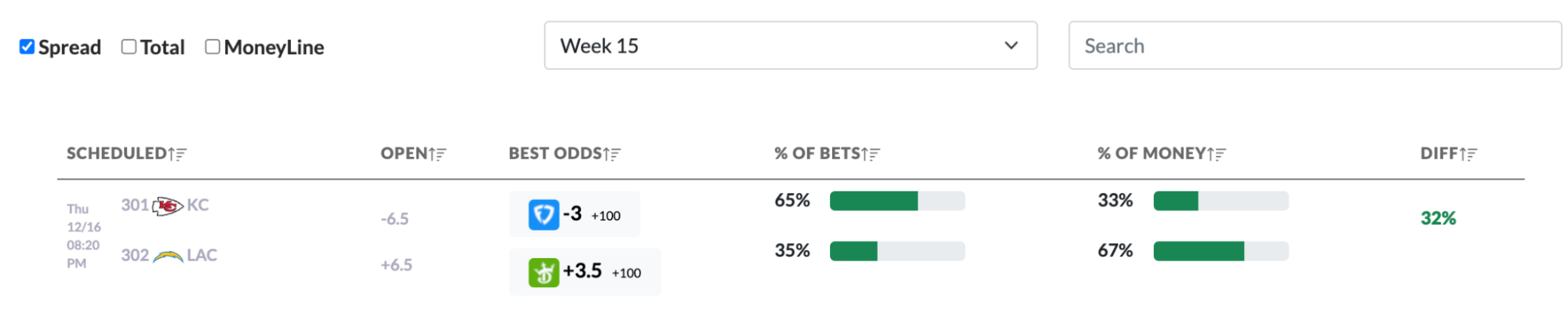Expand the week selector chevron arrow
Image resolution: width=1568 pixels, height=324 pixels.
[1011, 46]
